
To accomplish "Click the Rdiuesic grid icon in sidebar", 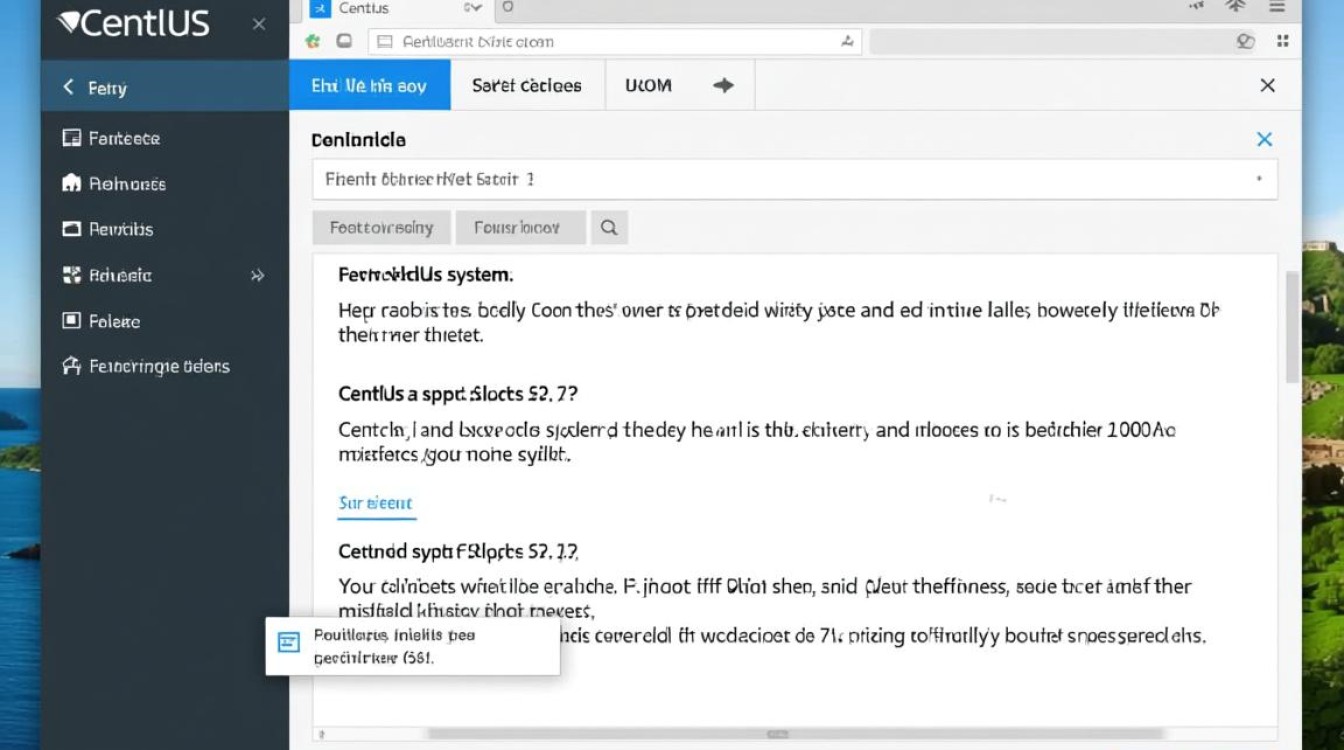I will [71, 275].
